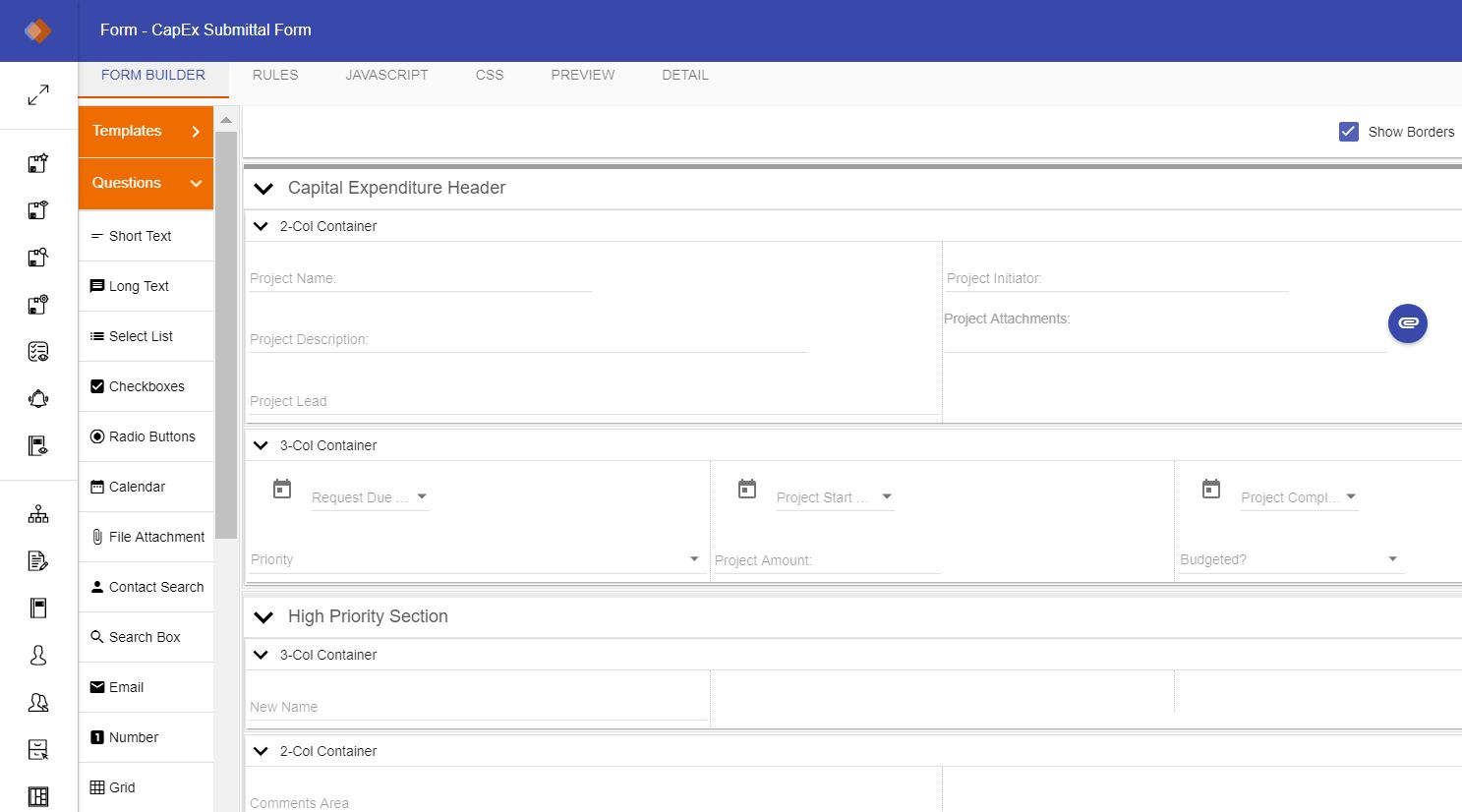Screen dimensions: 1462x812
Task: Open the Project Start date dropdown
Action: (x=887, y=496)
